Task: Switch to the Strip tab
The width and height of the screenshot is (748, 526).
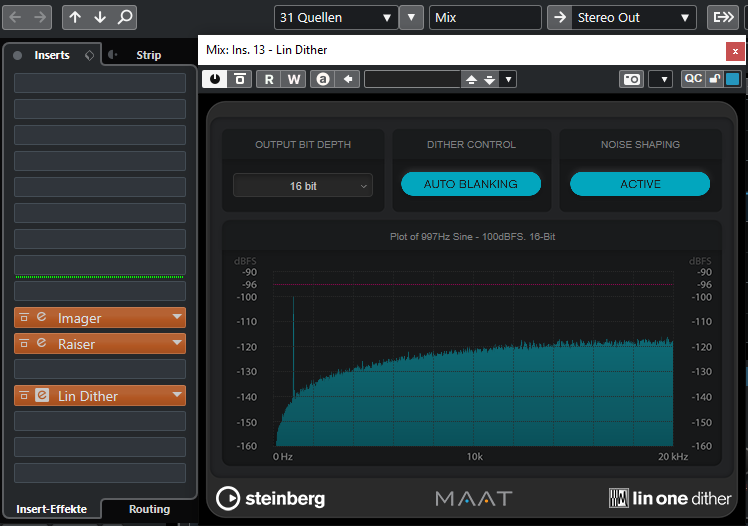Action: click(x=148, y=55)
